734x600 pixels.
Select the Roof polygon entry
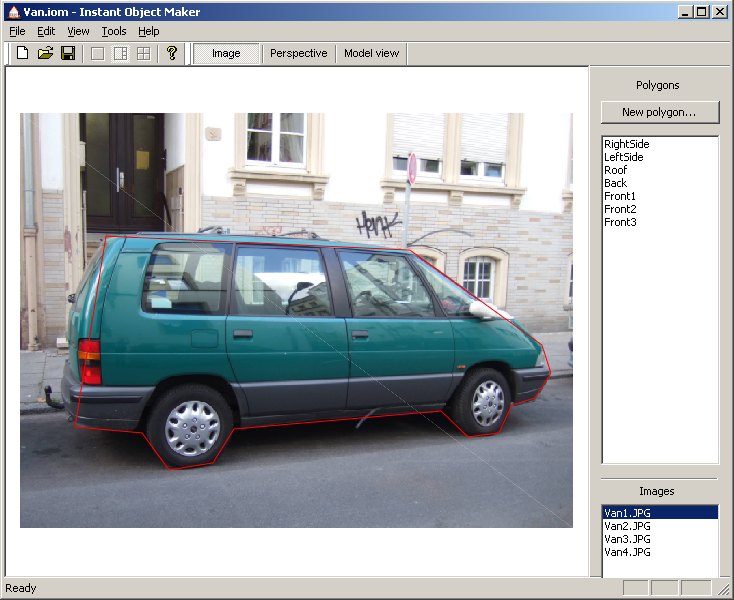click(x=660, y=170)
